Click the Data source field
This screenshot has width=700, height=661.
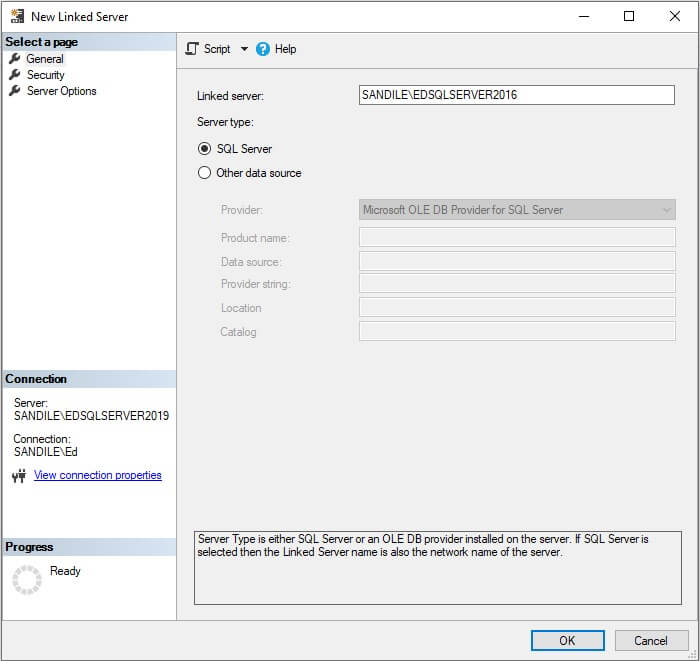click(x=517, y=262)
